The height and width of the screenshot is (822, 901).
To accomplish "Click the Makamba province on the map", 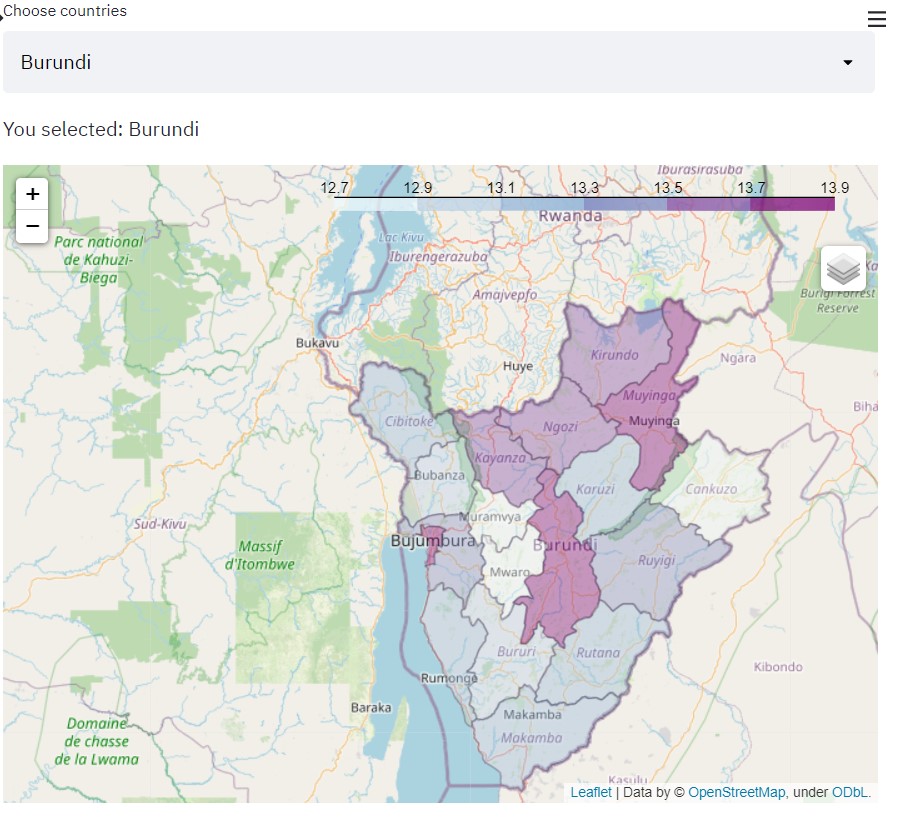I will [x=530, y=738].
